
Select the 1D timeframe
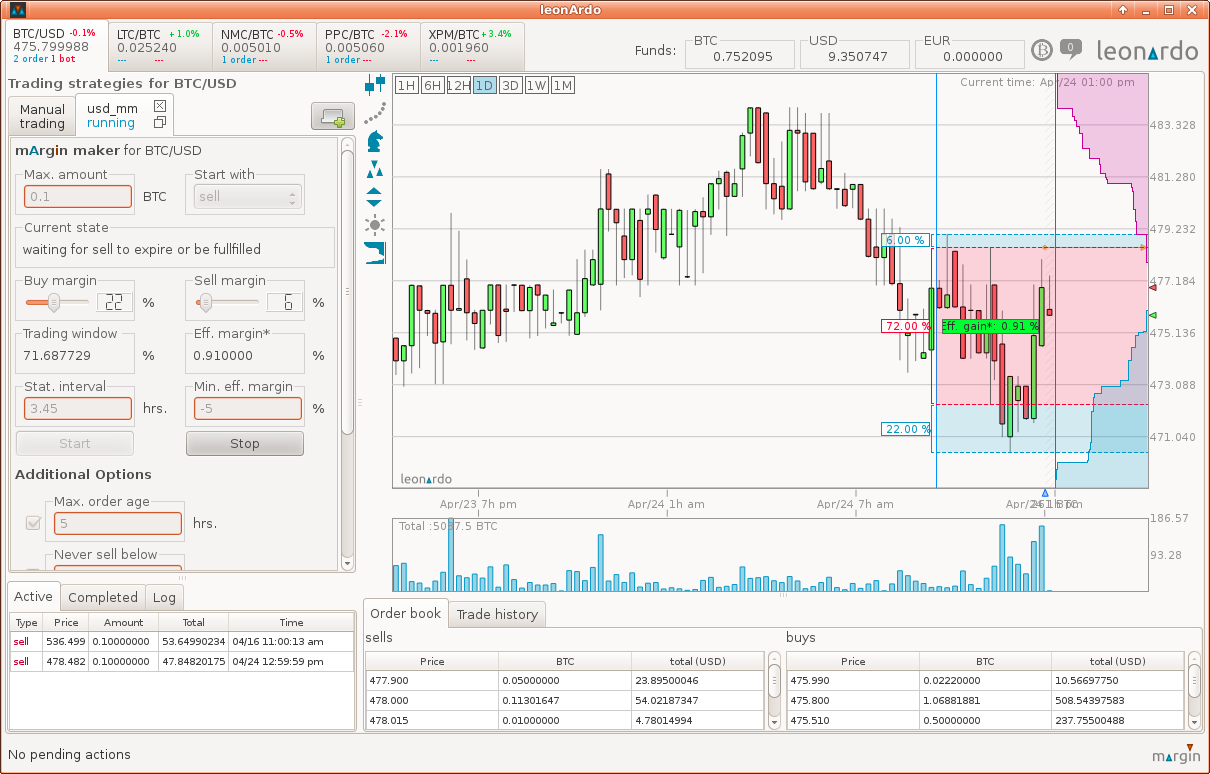coord(485,86)
